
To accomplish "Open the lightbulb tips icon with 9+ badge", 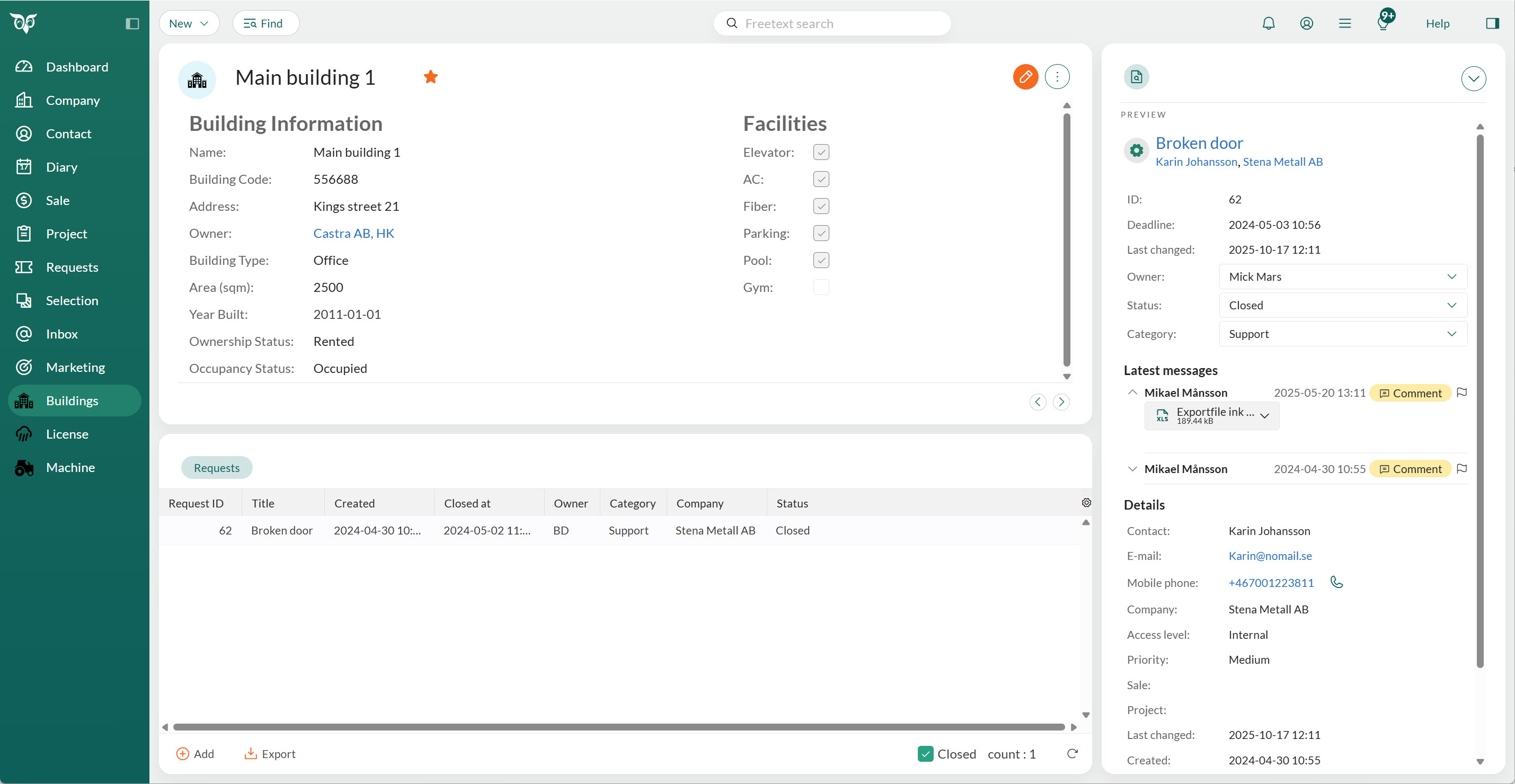I will [x=1383, y=23].
